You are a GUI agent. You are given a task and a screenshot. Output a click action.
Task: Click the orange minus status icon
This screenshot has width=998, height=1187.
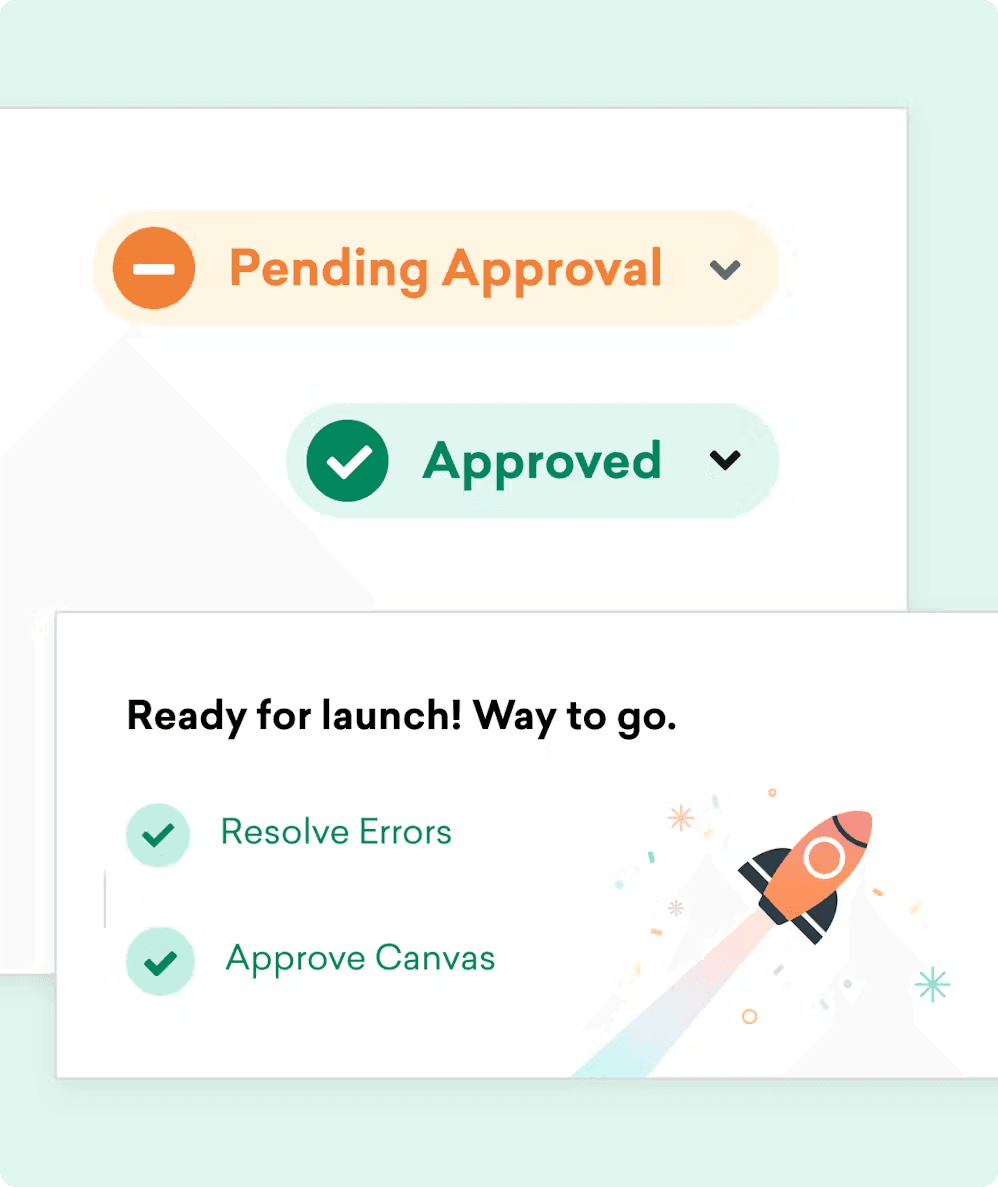[x=154, y=268]
